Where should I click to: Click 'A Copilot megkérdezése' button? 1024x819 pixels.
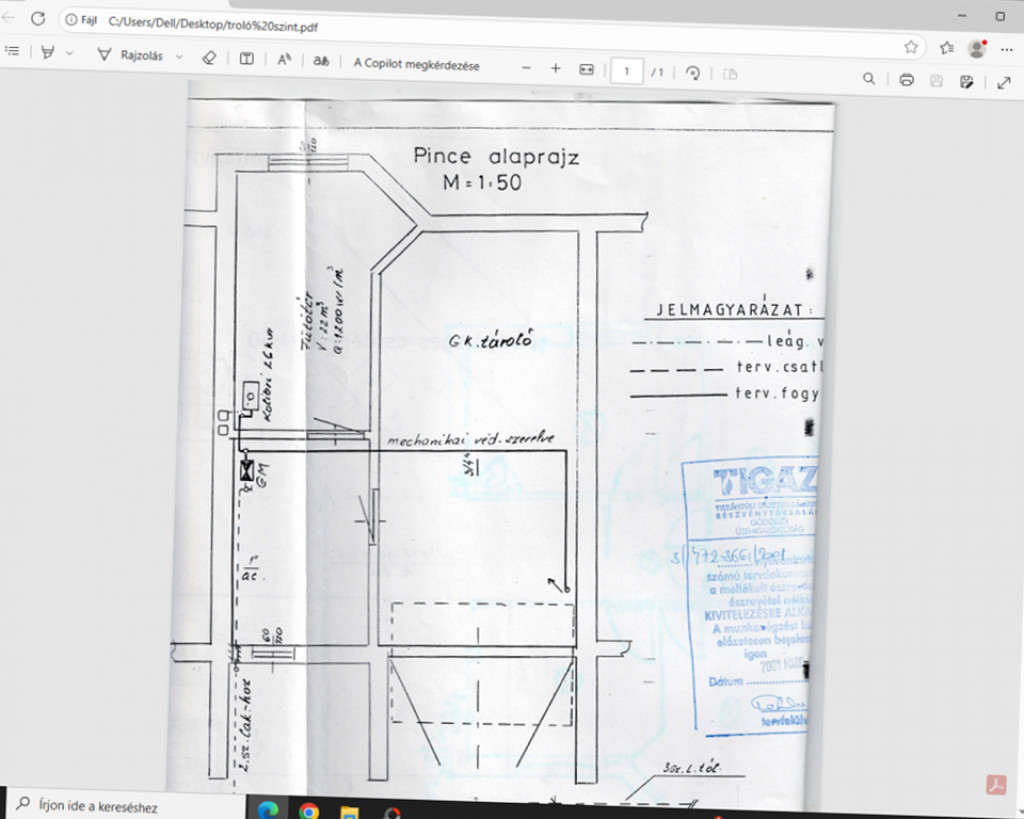(x=416, y=65)
